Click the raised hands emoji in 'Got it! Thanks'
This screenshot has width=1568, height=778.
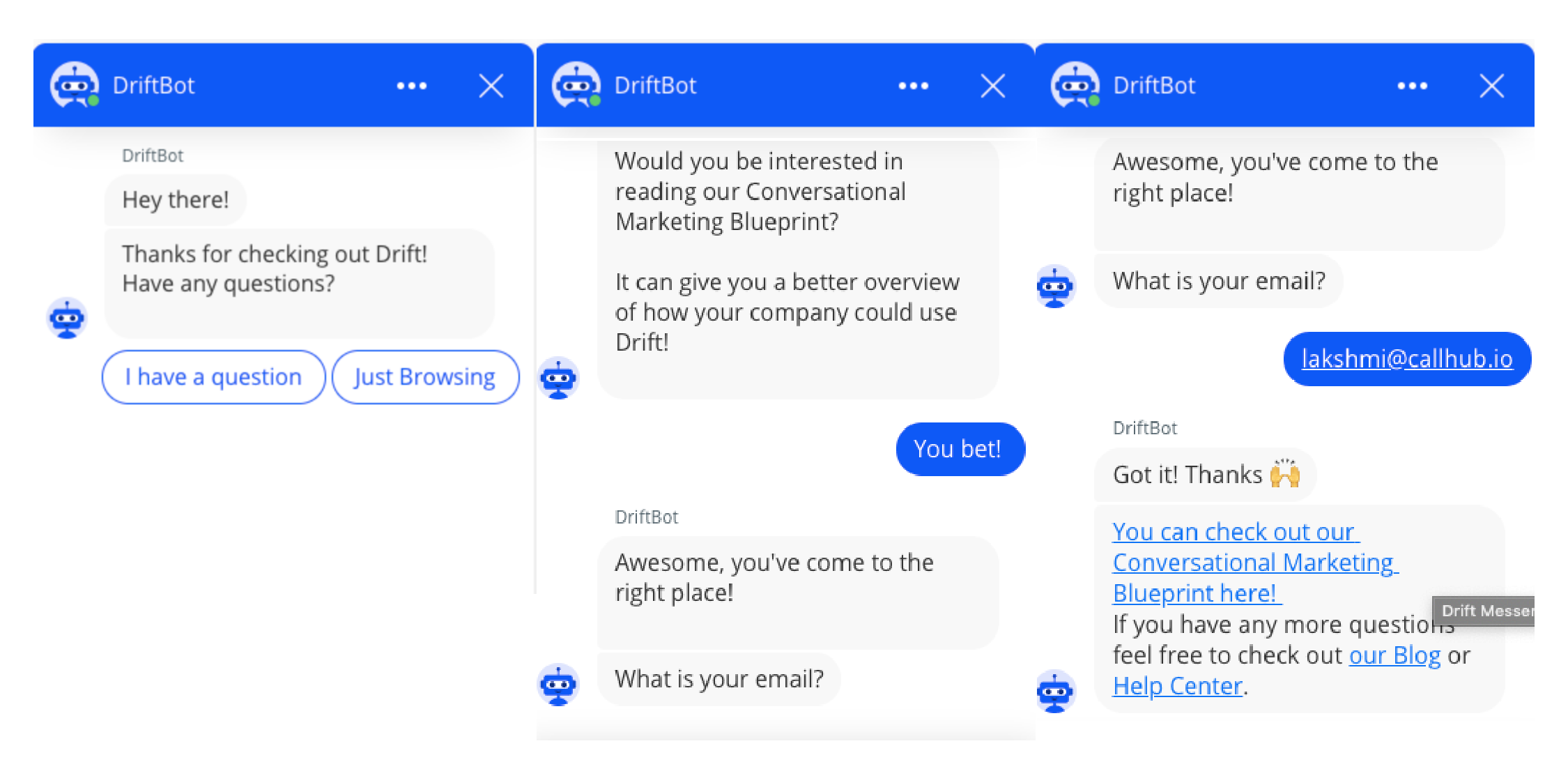click(x=1285, y=473)
